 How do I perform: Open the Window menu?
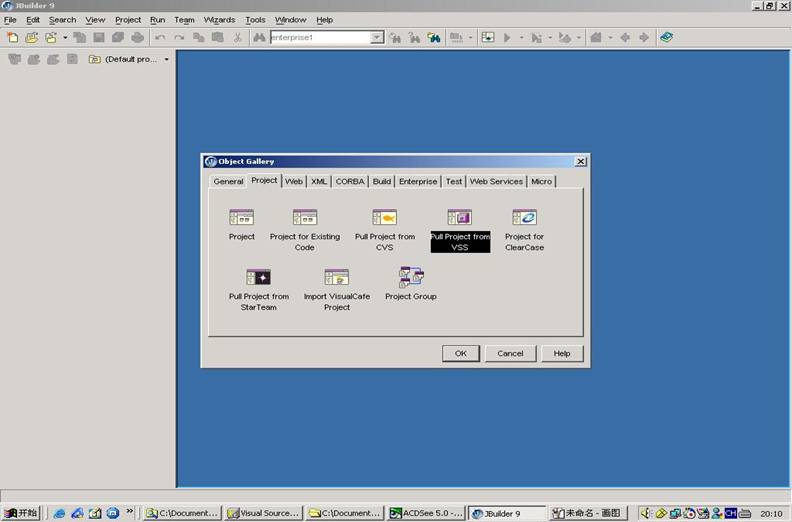point(290,20)
